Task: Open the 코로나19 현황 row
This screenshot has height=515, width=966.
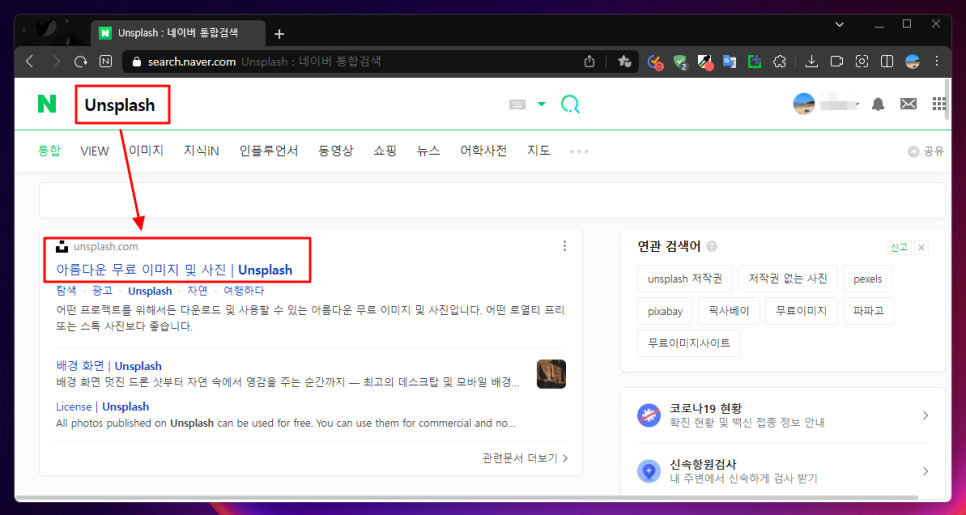Action: click(x=783, y=415)
